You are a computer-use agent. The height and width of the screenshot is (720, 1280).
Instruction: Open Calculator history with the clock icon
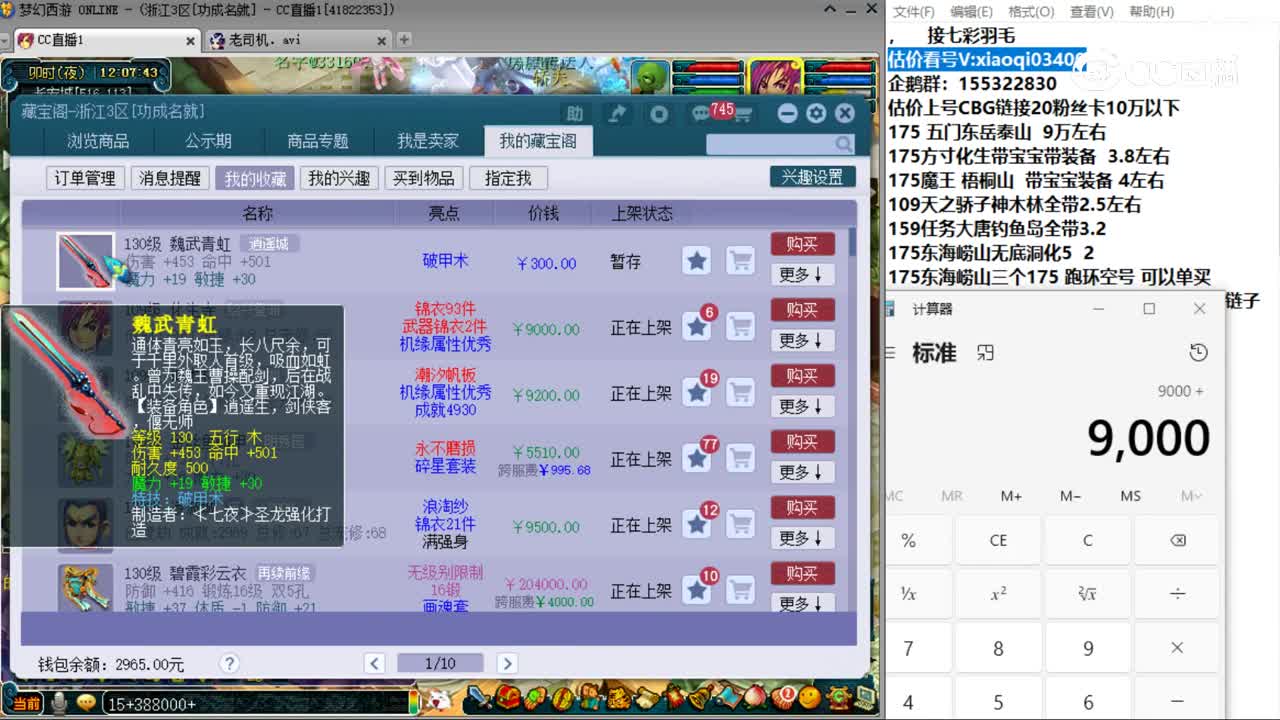coord(1197,352)
